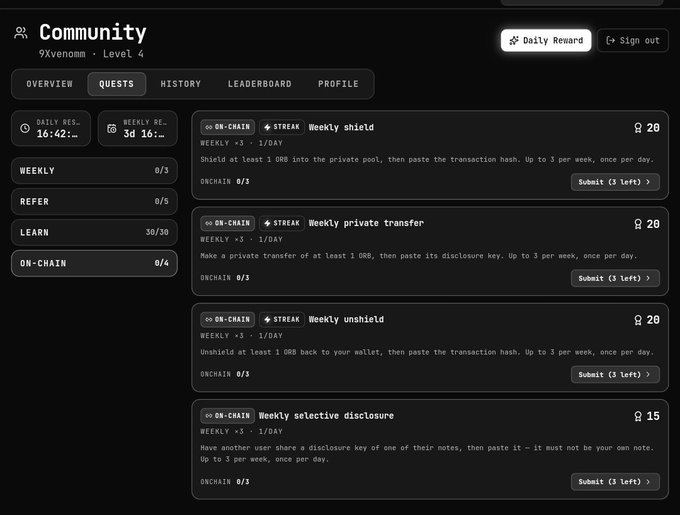
Task: Click the Community people icon
Action: (x=21, y=33)
